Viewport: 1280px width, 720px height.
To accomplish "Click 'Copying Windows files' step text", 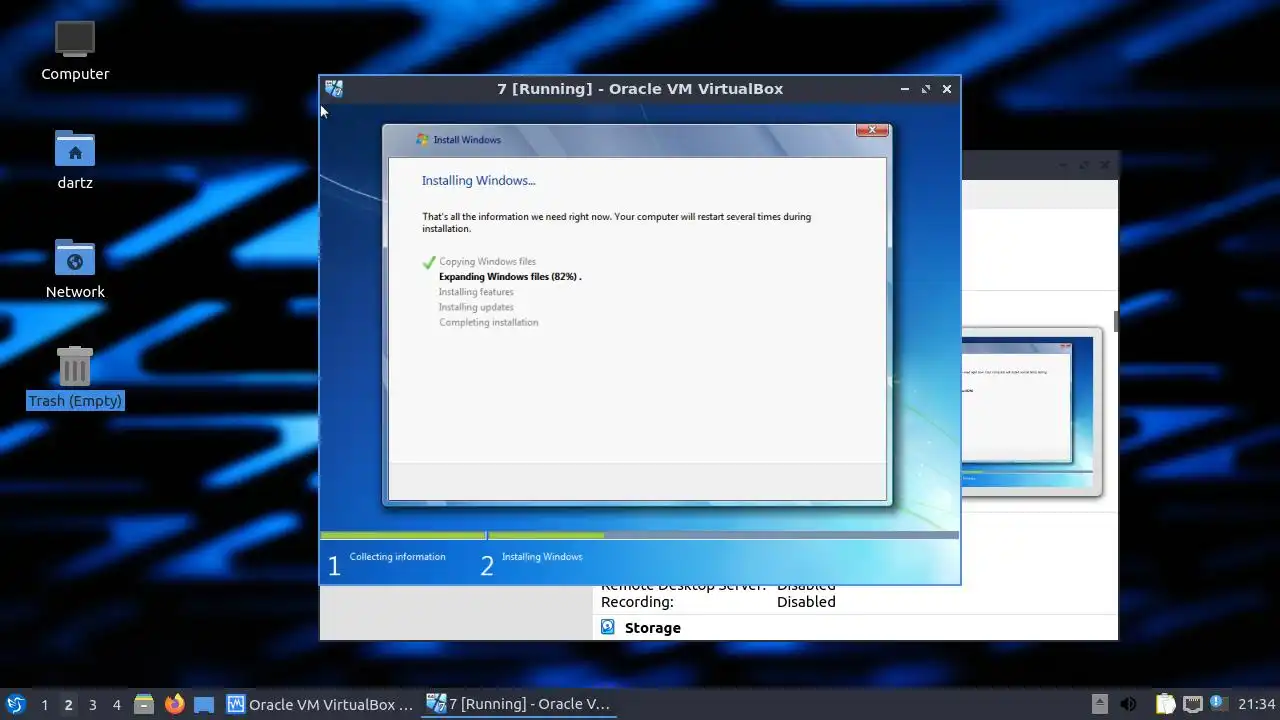I will coord(487,262).
